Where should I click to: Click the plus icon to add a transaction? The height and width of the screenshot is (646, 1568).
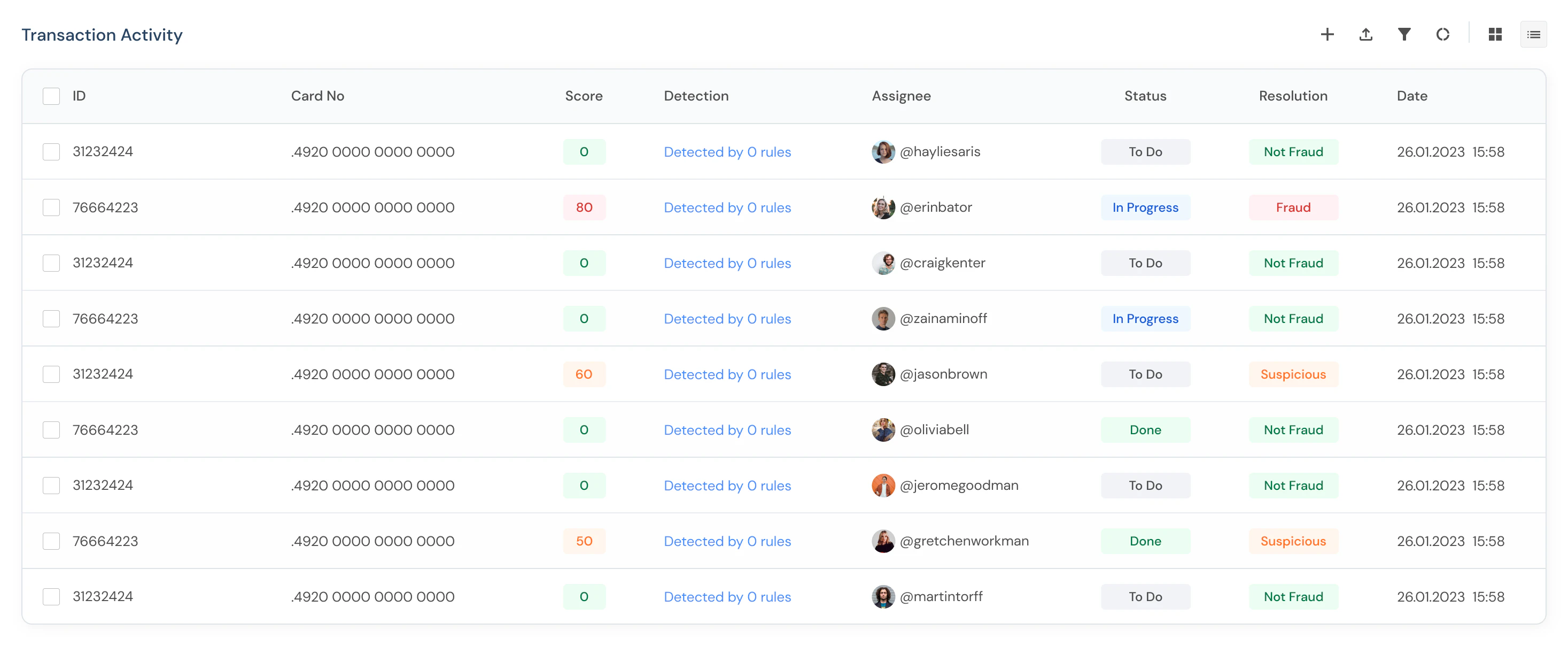click(1328, 35)
